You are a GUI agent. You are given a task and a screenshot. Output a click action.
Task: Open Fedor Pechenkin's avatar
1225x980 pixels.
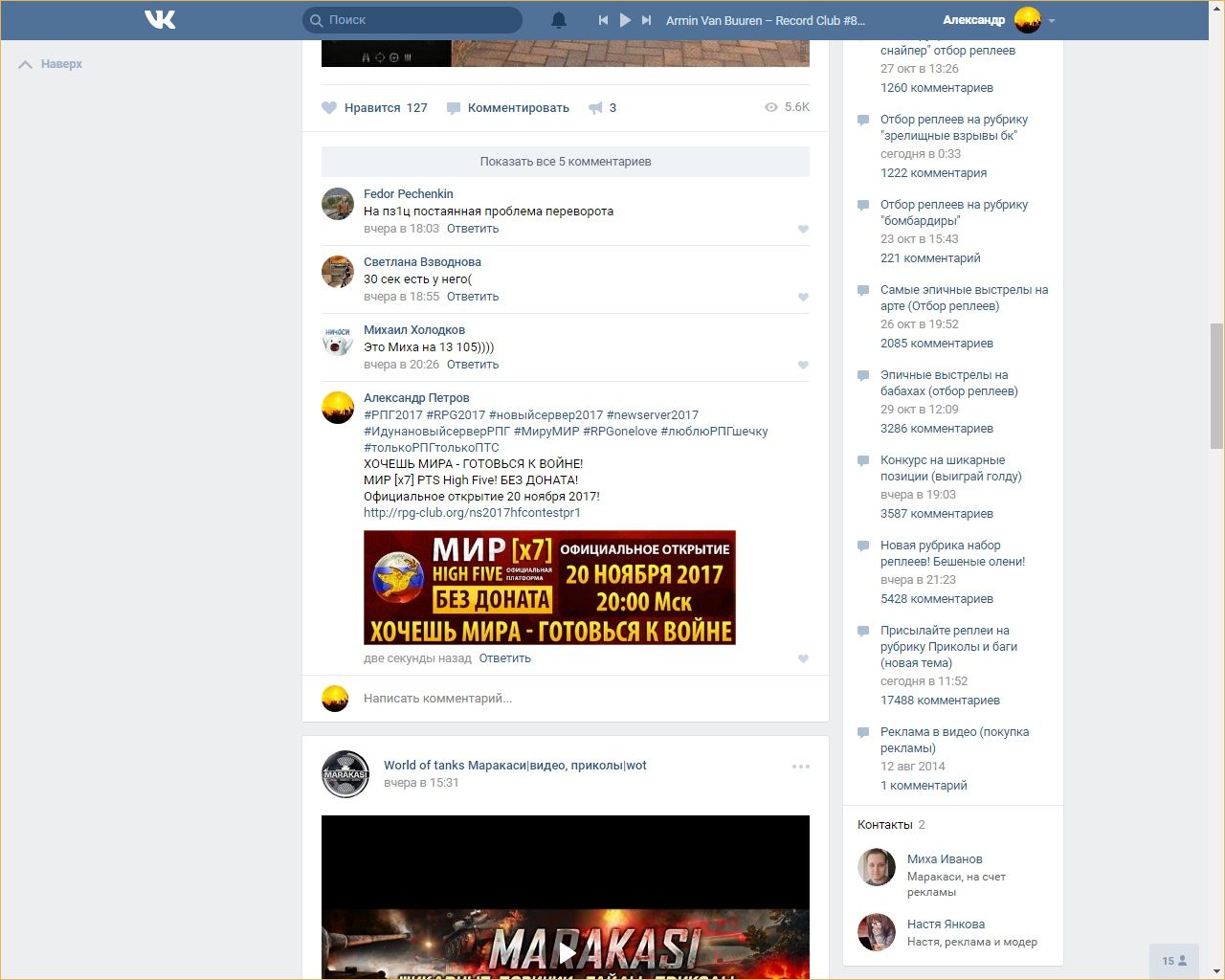coord(338,204)
